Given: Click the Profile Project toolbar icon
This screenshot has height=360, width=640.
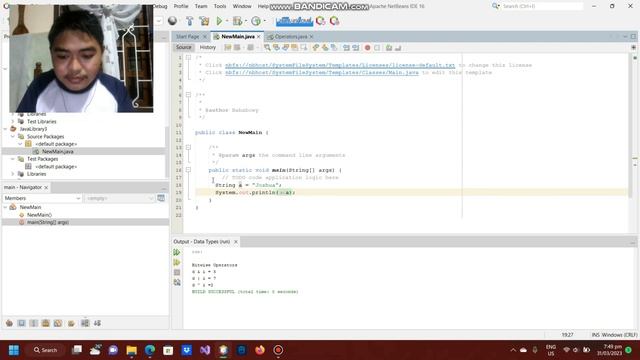Looking at the screenshot, I should (x=256, y=21).
